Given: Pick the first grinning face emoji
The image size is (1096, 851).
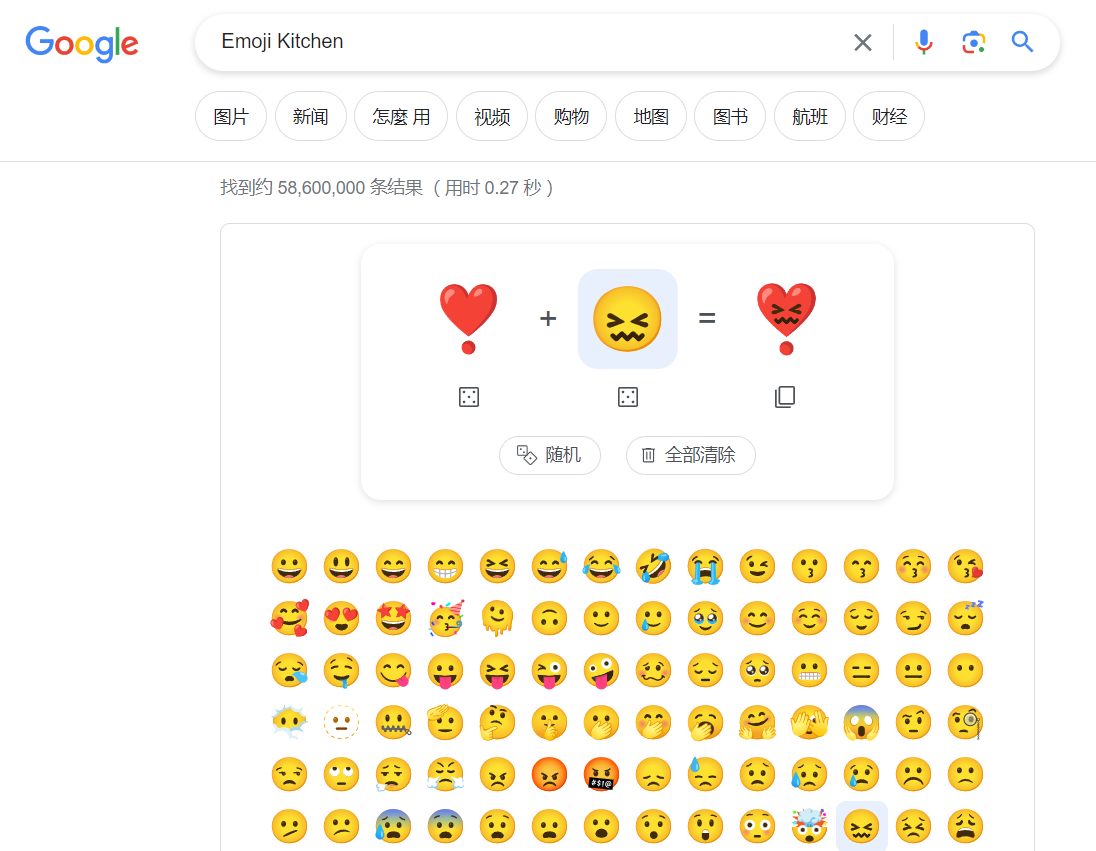Looking at the screenshot, I should 289,566.
